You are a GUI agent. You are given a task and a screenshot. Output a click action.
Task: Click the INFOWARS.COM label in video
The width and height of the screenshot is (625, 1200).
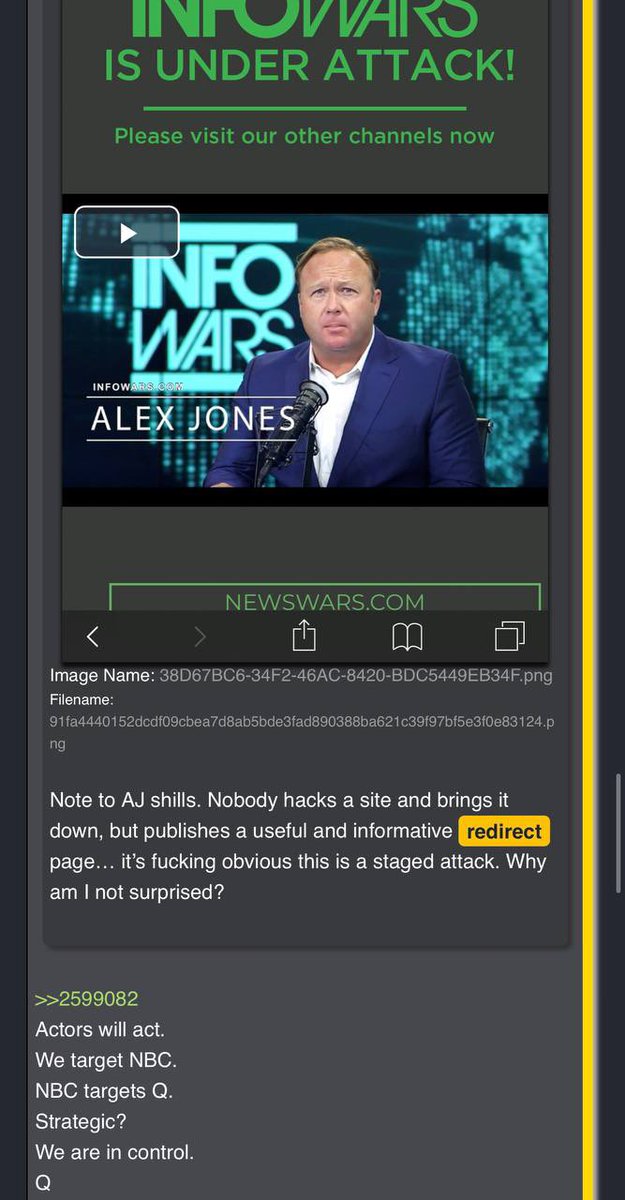(x=137, y=387)
